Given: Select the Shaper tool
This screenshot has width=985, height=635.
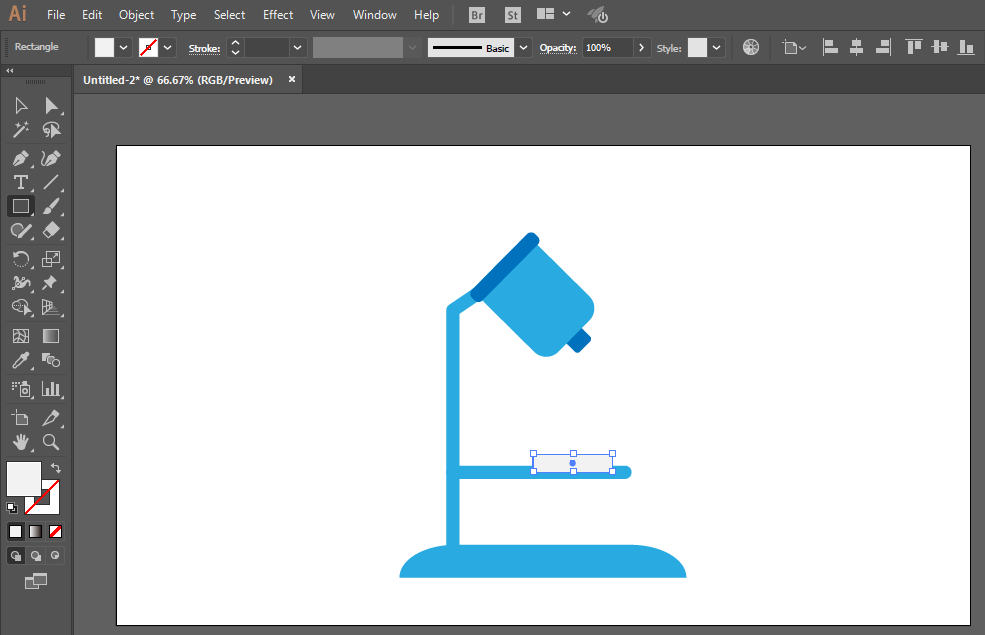Looking at the screenshot, I should click(21, 231).
